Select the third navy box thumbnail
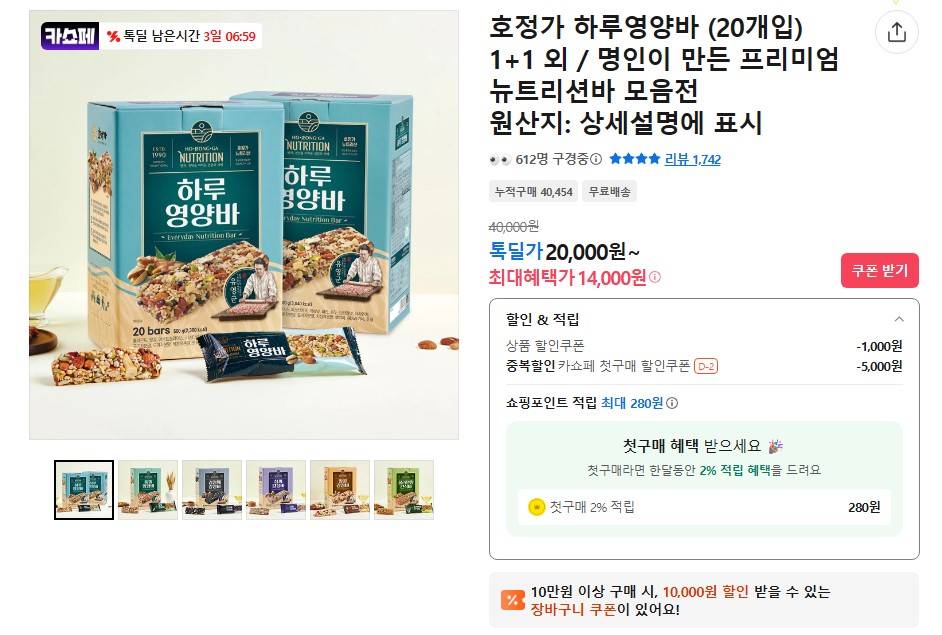The width and height of the screenshot is (942, 635). (212, 490)
